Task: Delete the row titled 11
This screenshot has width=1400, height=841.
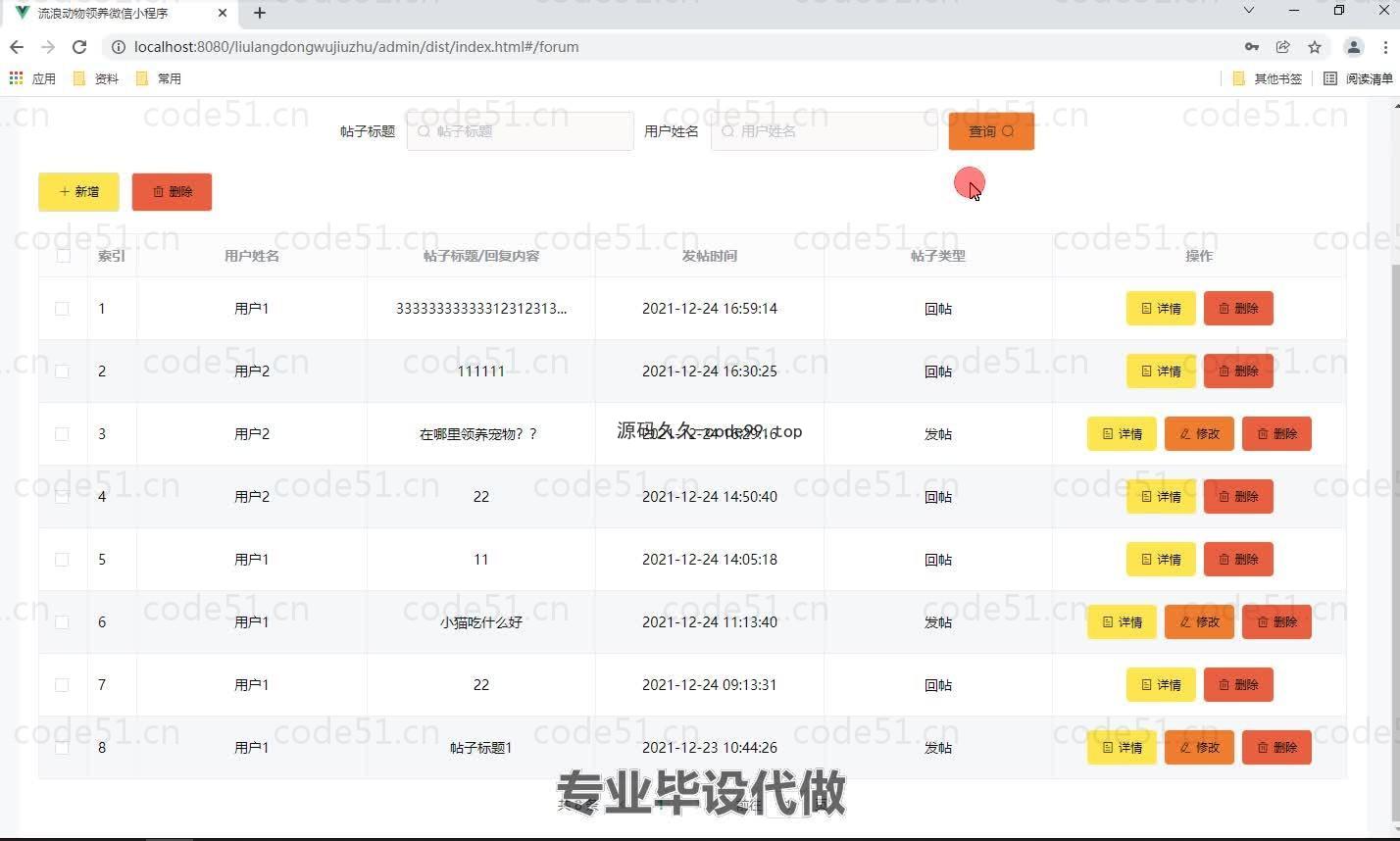Action: tap(1238, 560)
